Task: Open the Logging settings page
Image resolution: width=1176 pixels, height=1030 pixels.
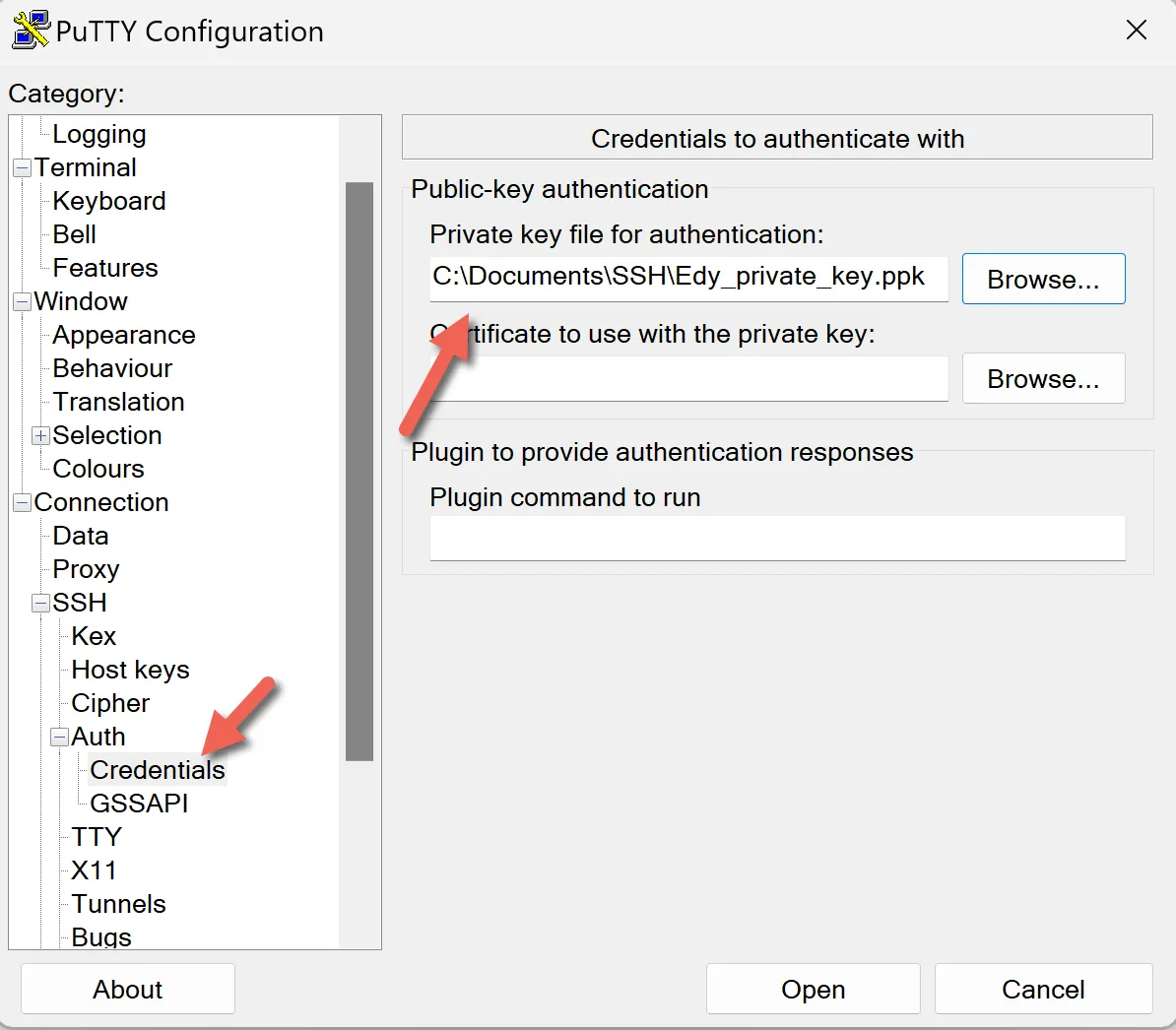Action: pyautogui.click(x=99, y=134)
